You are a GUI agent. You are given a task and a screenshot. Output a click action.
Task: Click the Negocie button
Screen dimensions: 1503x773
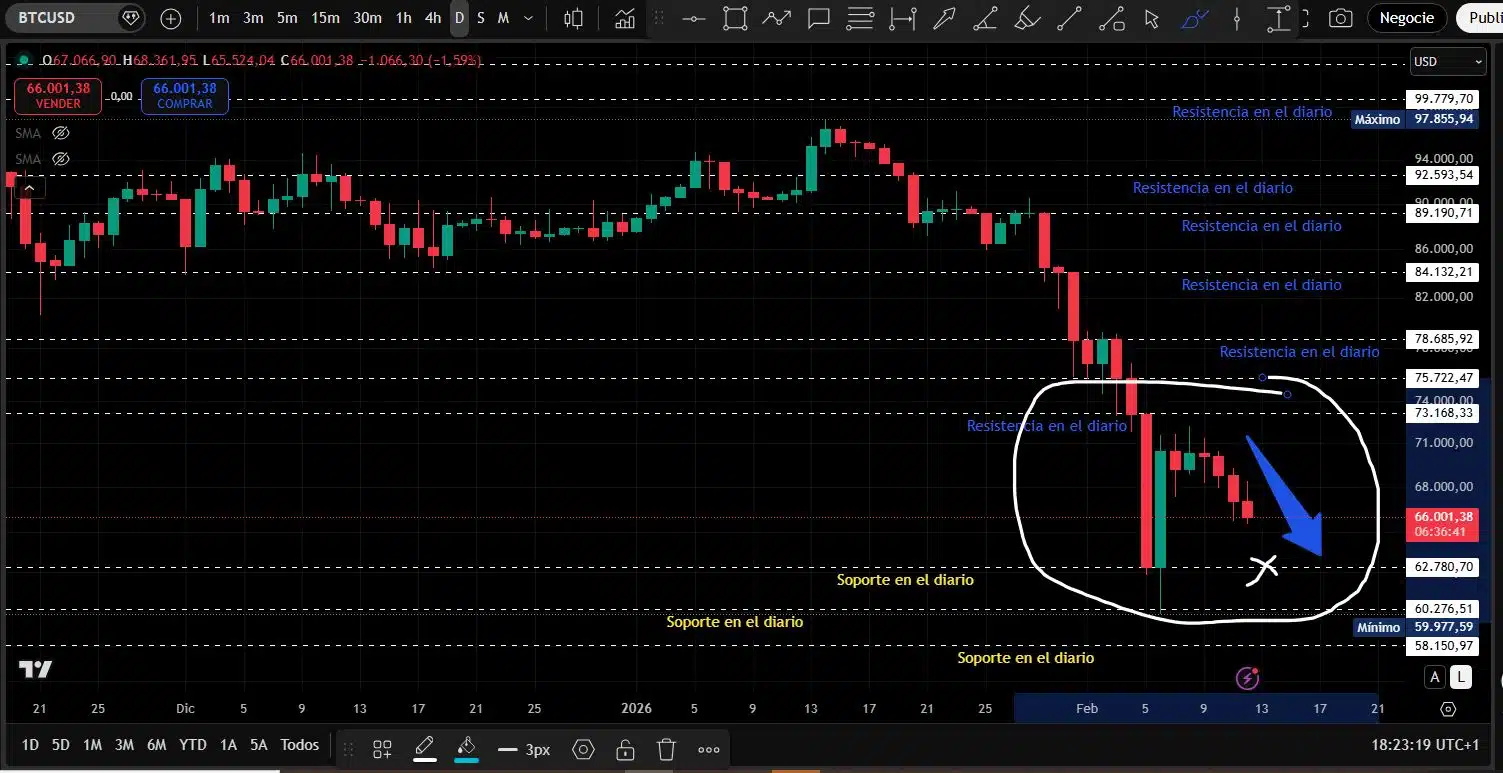tap(1406, 18)
